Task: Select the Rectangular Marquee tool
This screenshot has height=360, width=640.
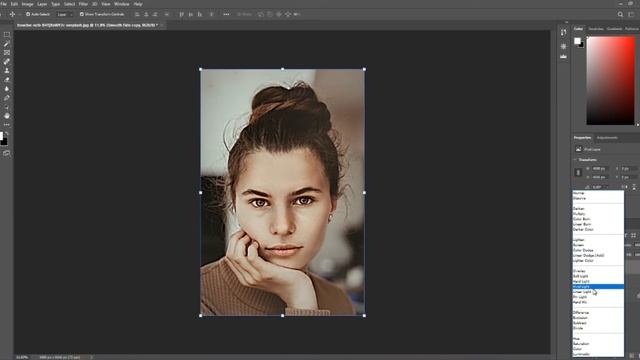Action: point(7,35)
